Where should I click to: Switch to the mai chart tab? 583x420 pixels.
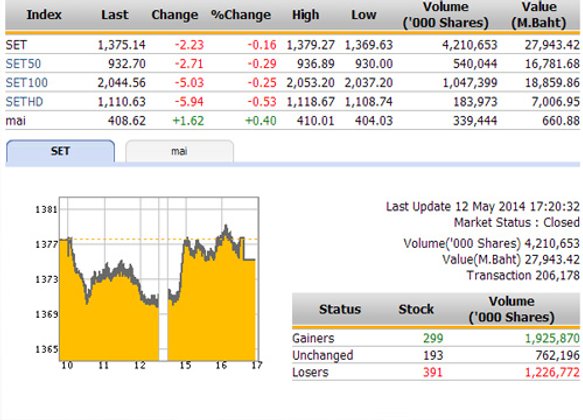click(x=180, y=151)
